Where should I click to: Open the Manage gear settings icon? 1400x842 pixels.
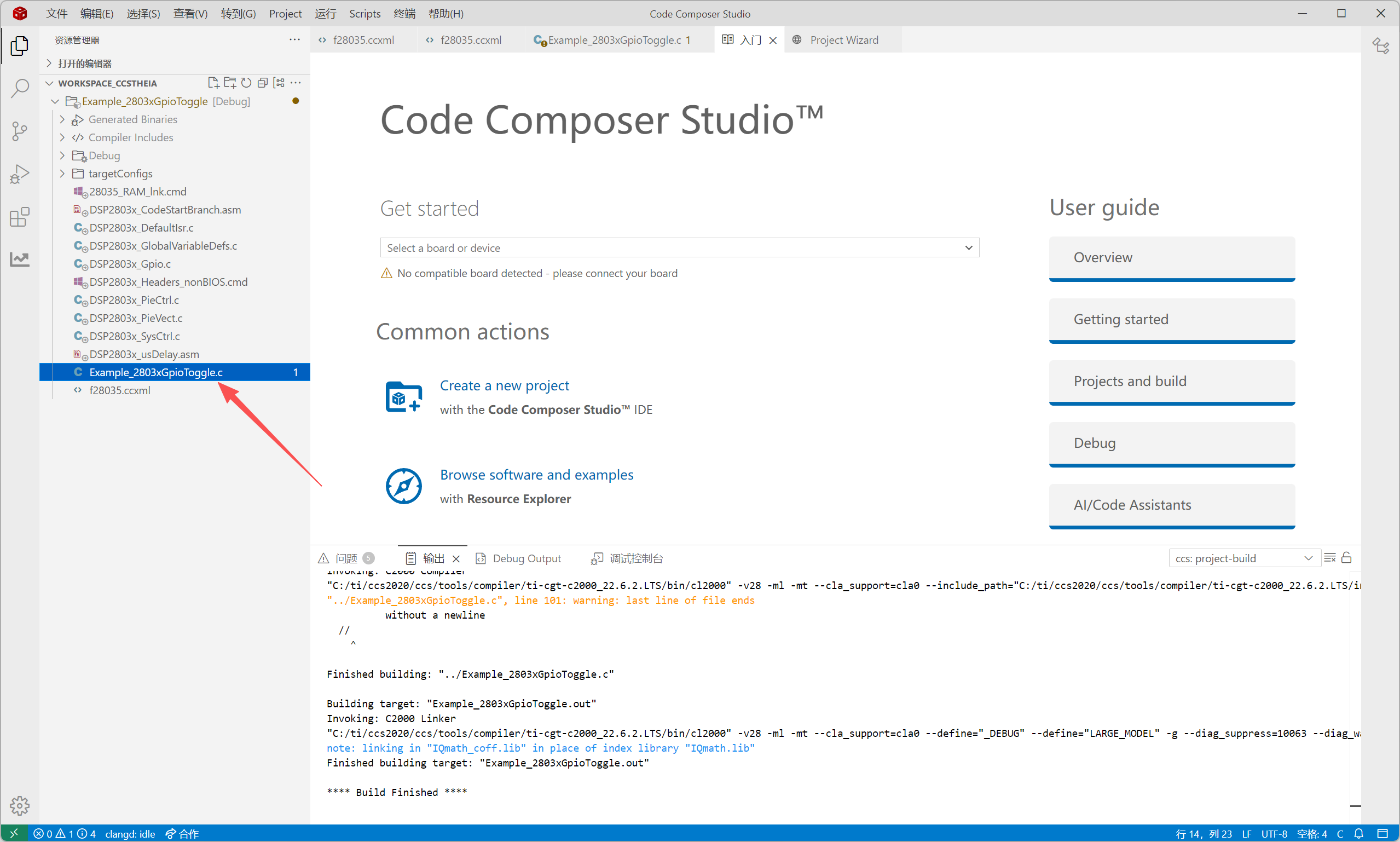click(x=20, y=805)
